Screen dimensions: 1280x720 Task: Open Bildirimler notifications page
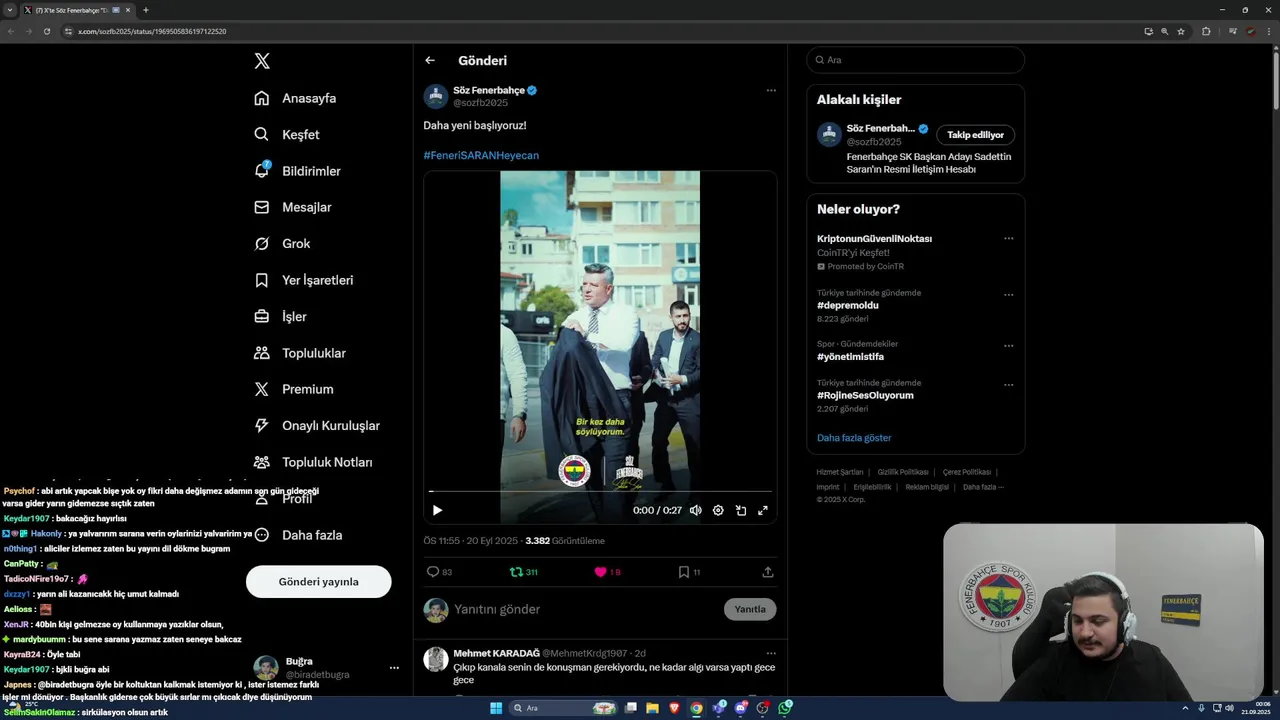[297, 171]
